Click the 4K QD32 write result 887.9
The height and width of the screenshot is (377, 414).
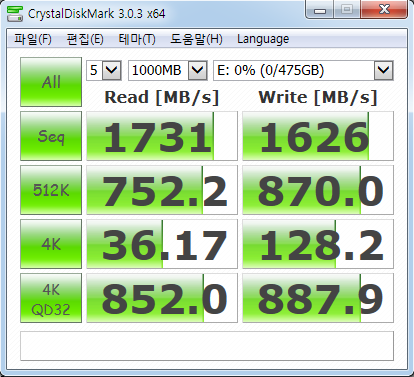pyautogui.click(x=318, y=298)
